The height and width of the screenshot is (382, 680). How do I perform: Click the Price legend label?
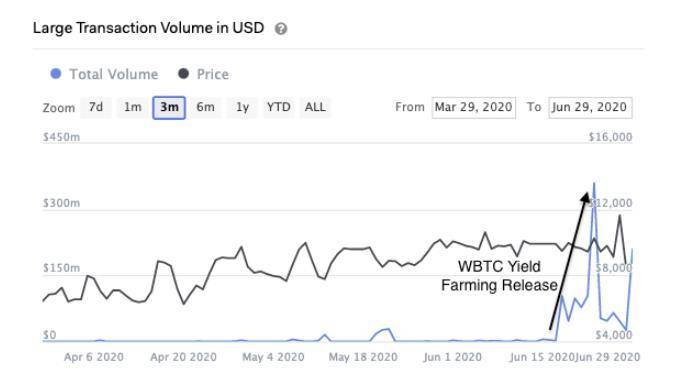tap(212, 74)
